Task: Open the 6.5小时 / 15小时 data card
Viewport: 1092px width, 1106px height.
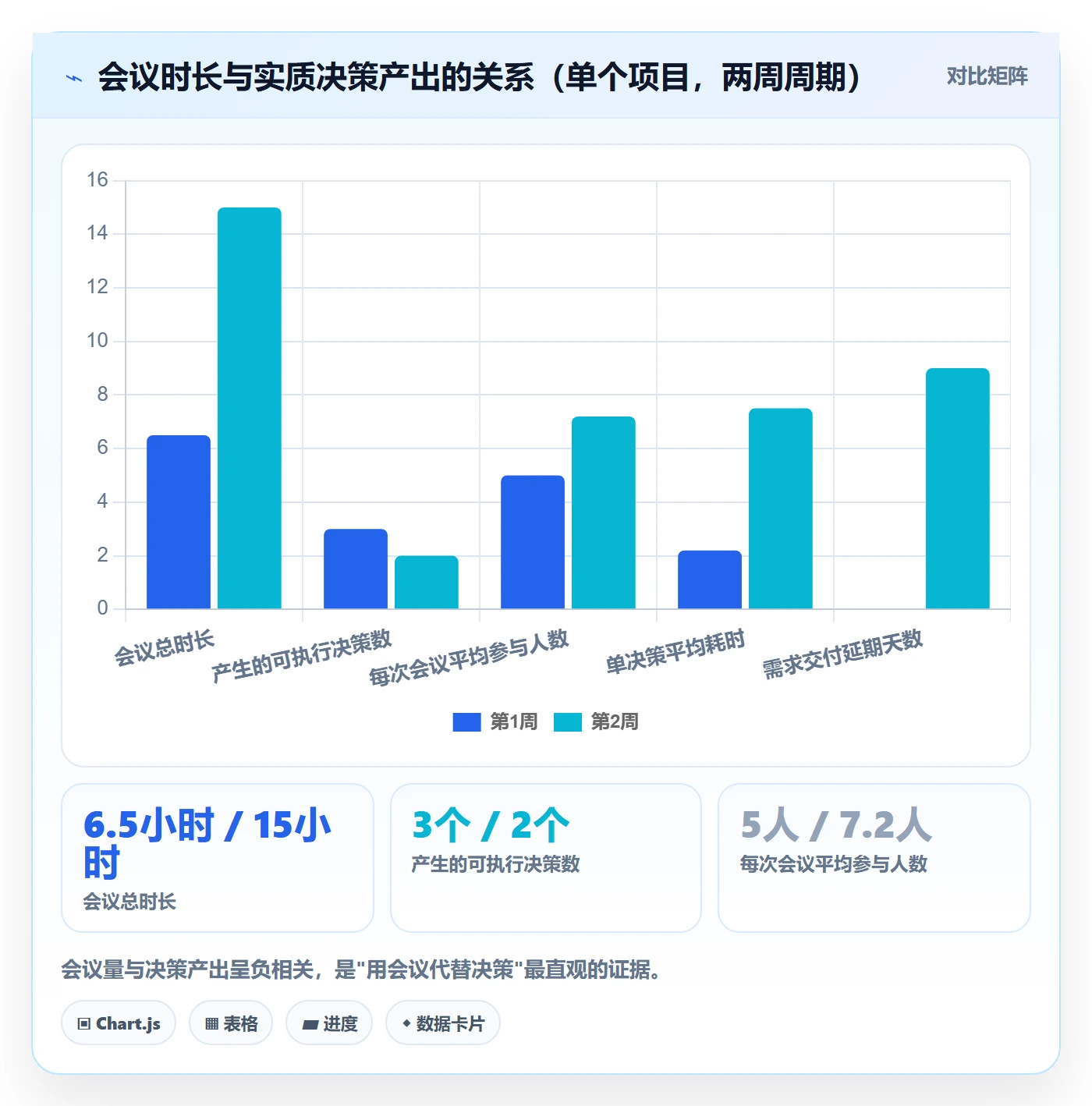Action: [218, 858]
